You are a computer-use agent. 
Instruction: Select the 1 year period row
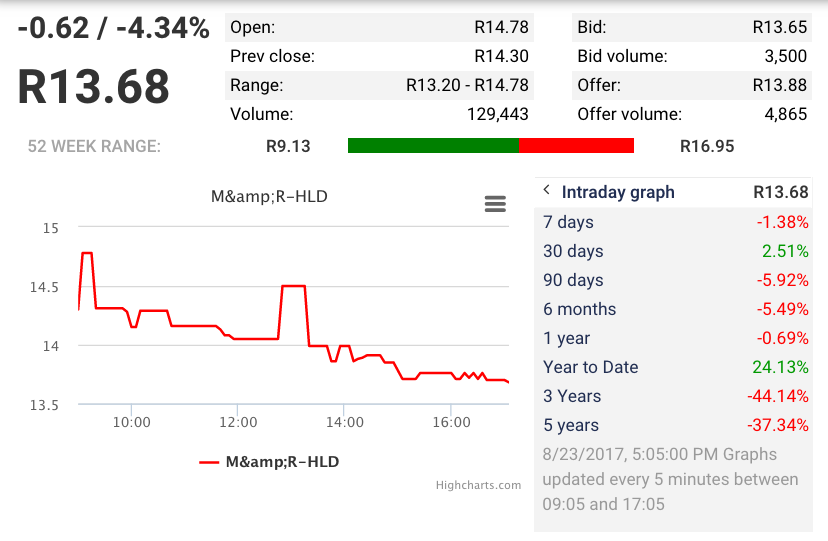[x=675, y=338]
